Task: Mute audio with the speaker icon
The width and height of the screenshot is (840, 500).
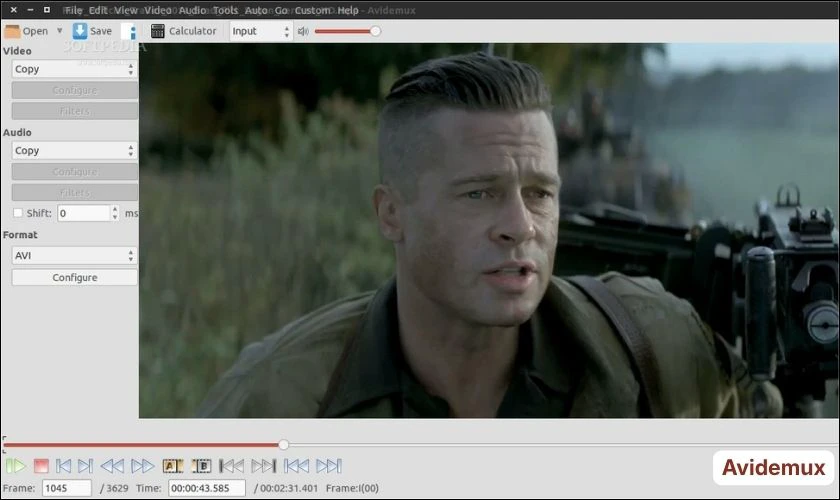Action: pyautogui.click(x=303, y=31)
